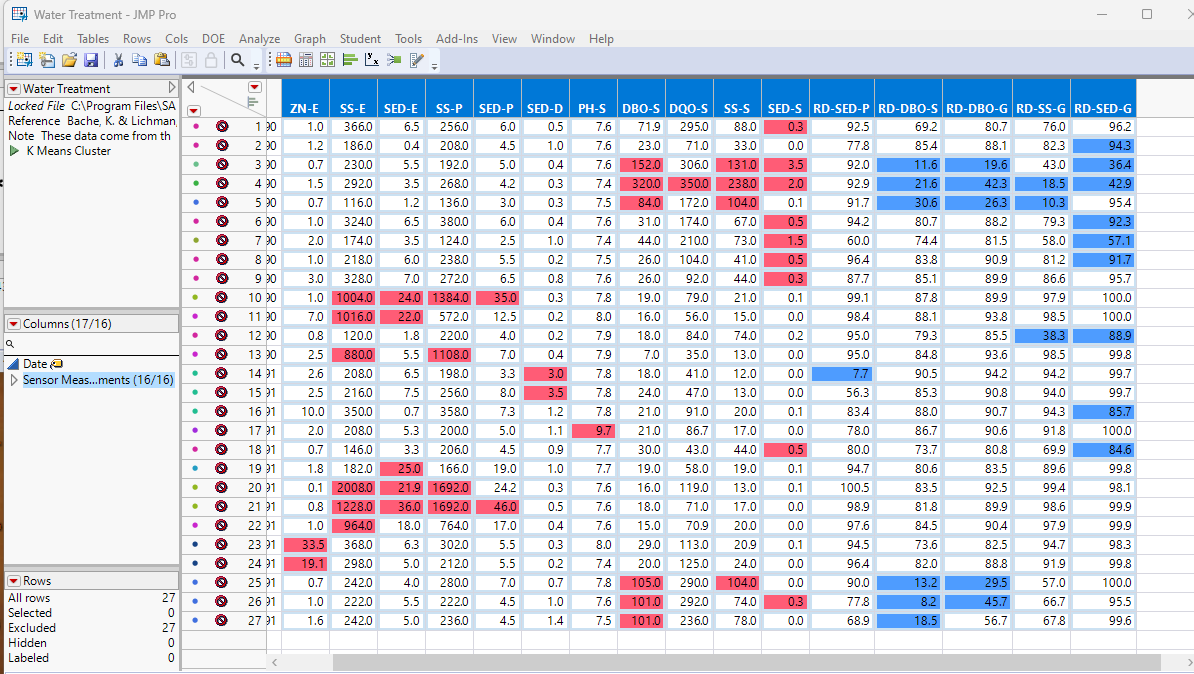Open the Analyze menu
The height and width of the screenshot is (674, 1194).
point(259,39)
